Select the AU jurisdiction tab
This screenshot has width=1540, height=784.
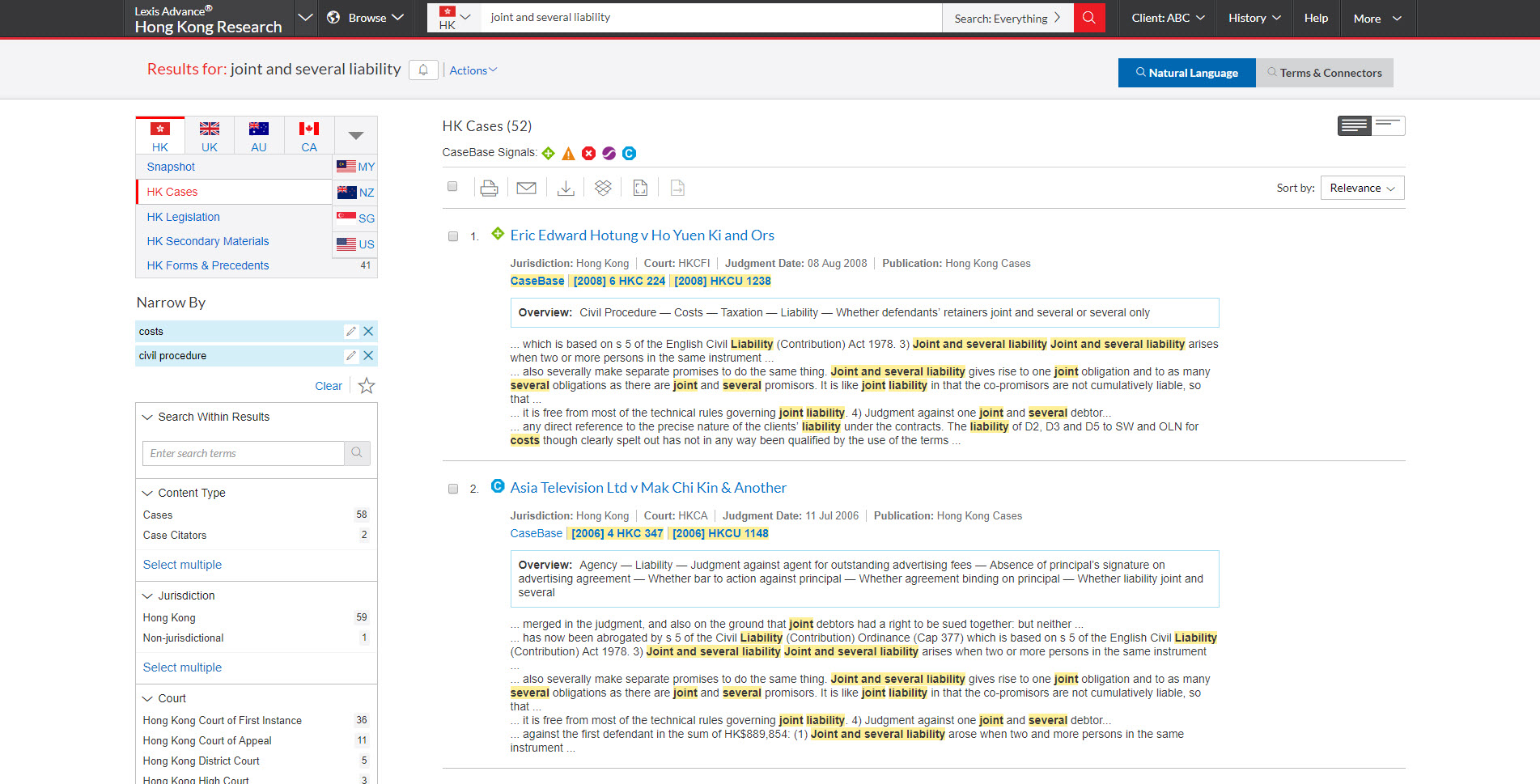(259, 135)
